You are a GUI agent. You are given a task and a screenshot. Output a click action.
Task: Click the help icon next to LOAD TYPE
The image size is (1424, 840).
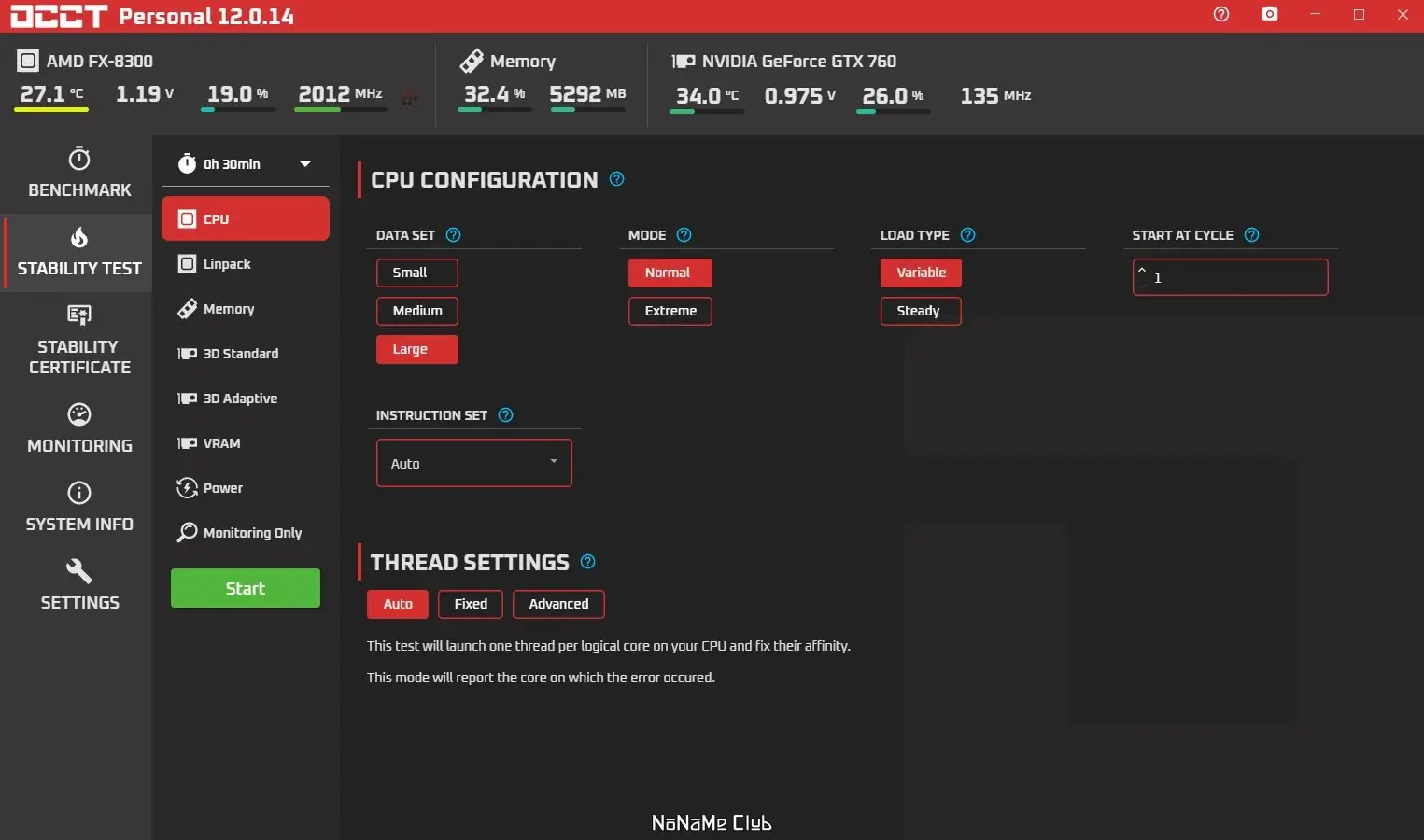968,235
